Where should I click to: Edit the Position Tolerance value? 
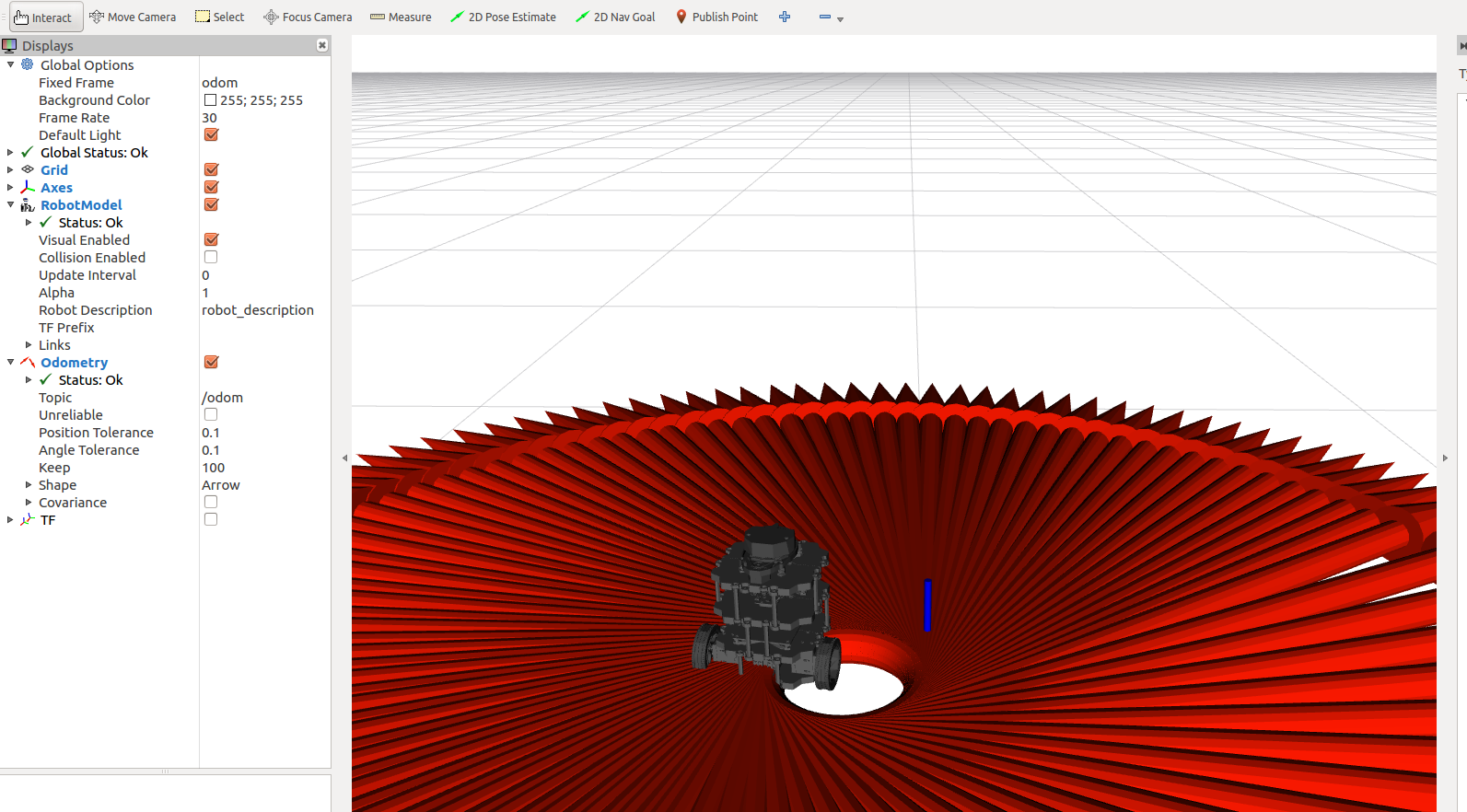(264, 432)
